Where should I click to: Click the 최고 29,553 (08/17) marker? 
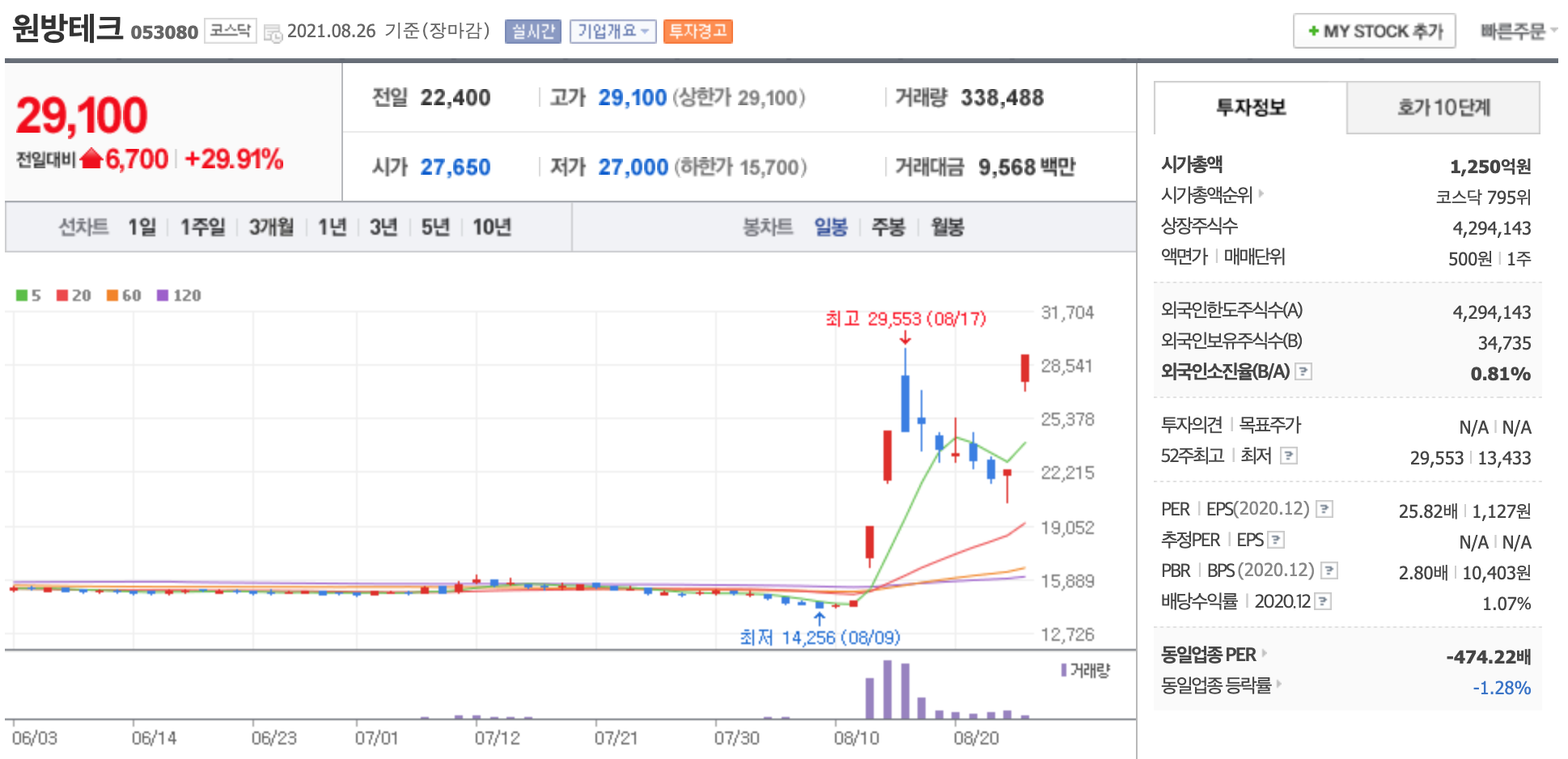tap(905, 319)
